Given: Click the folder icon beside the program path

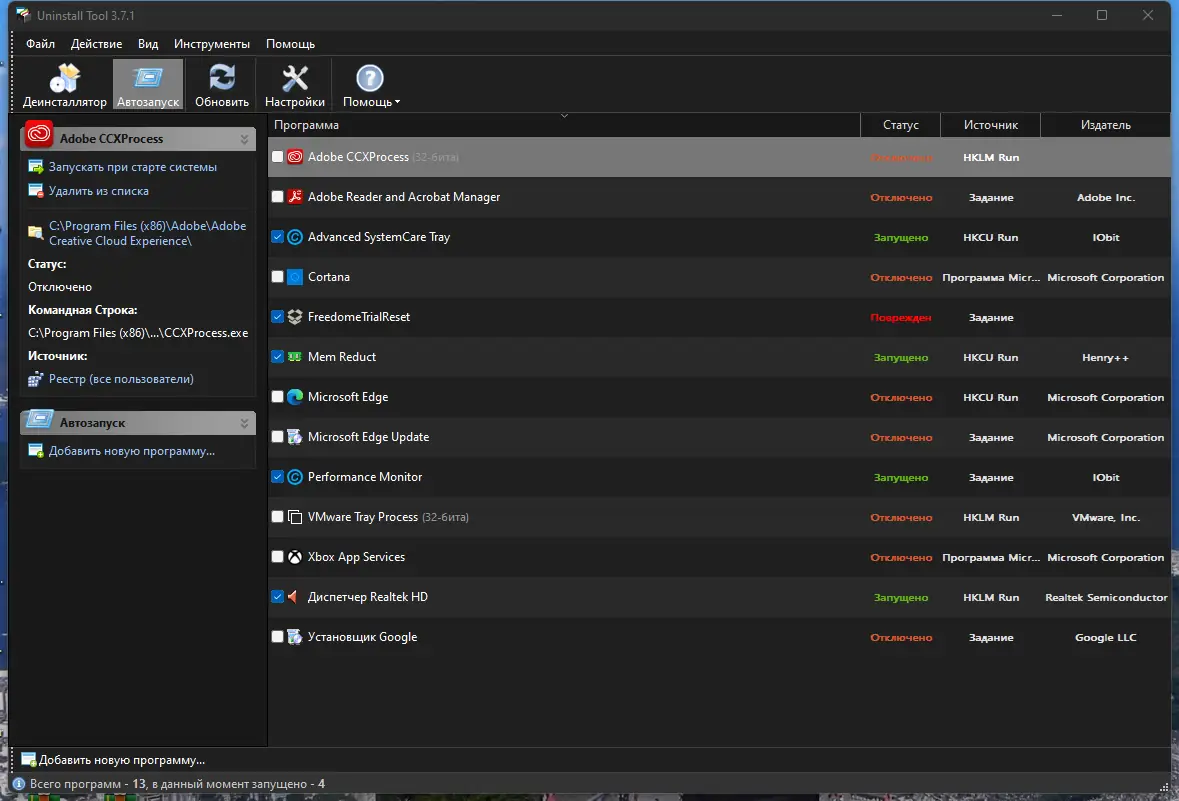Looking at the screenshot, I should [35, 232].
